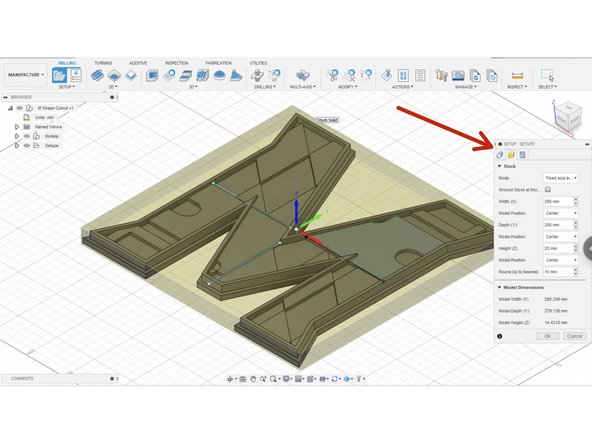Open the Mode dropdown showing Fixed size box
This screenshot has width=592, height=444.
pyautogui.click(x=561, y=178)
